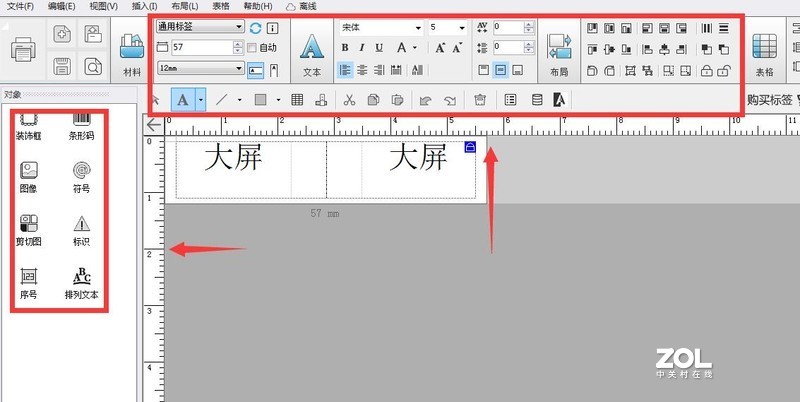Screen dimensions: 800x402
Task: Select the pointer arrow tool
Action: (x=157, y=100)
